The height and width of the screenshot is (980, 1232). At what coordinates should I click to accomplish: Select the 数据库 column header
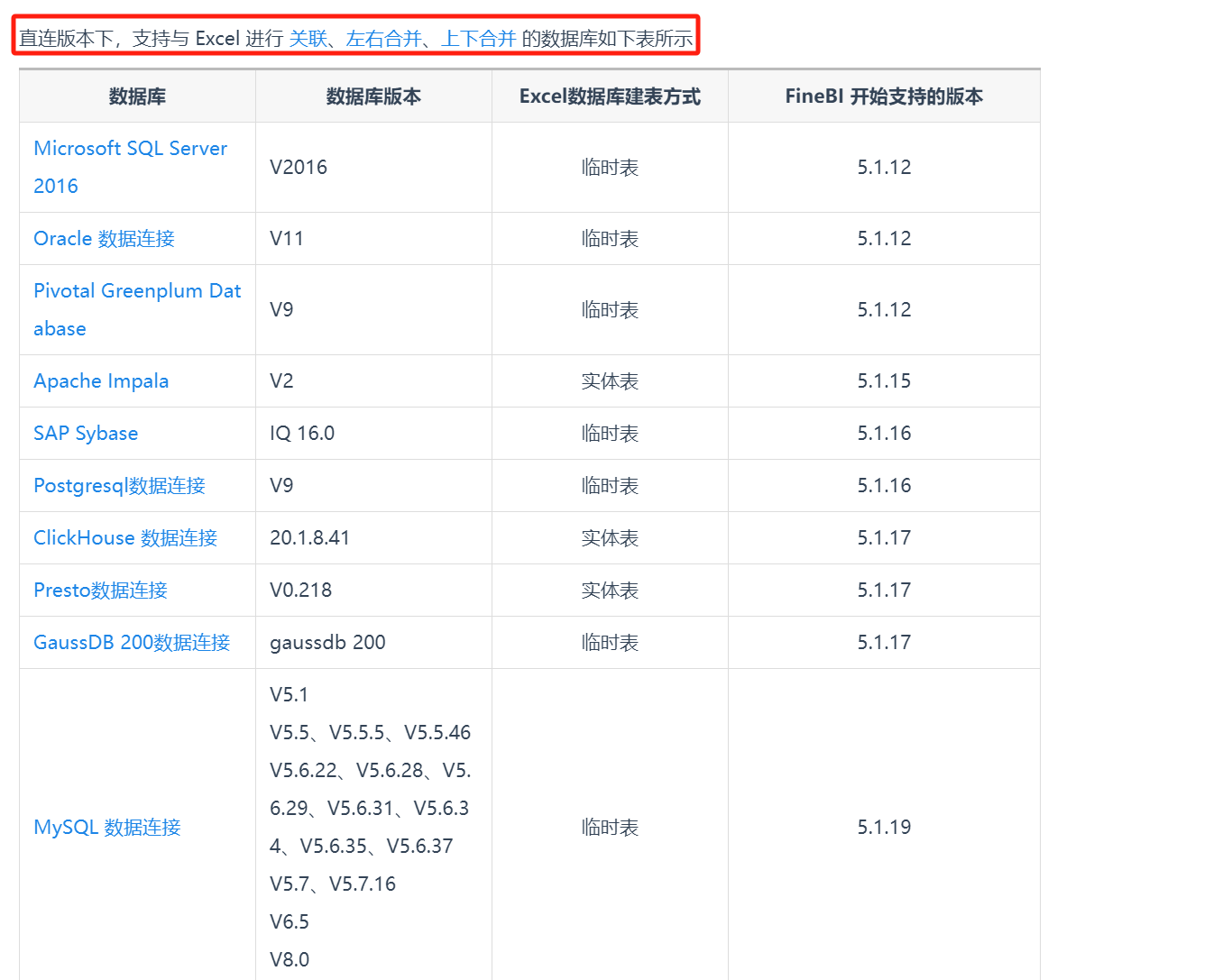(137, 96)
